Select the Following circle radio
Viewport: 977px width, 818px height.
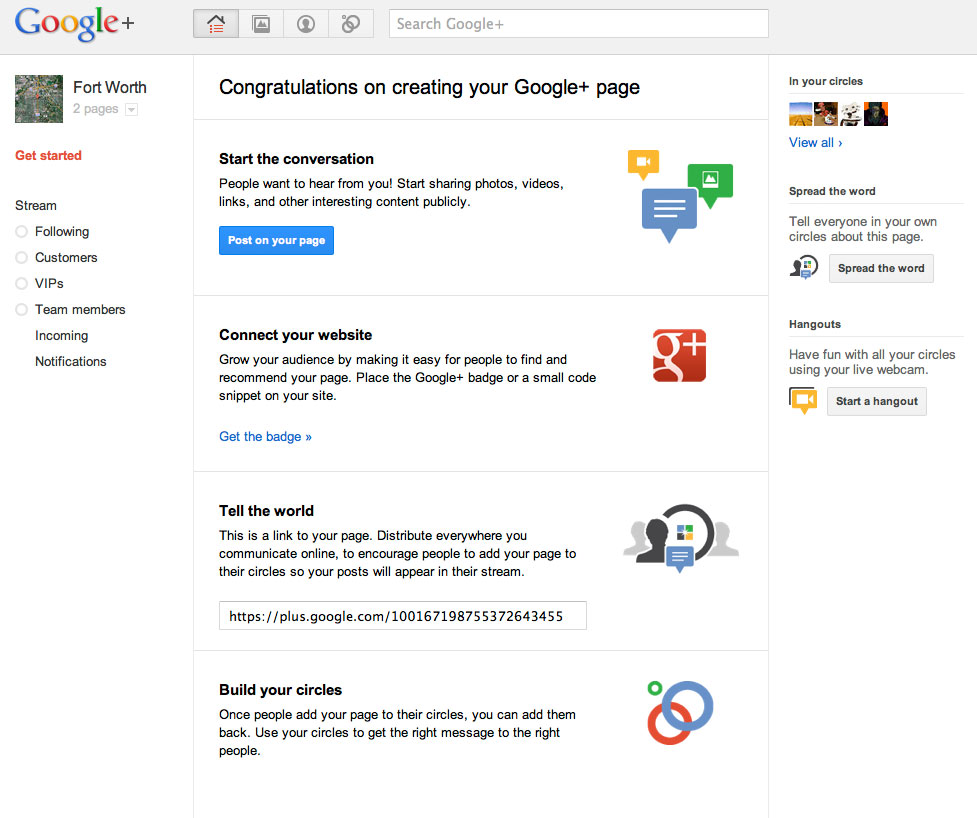(22, 232)
